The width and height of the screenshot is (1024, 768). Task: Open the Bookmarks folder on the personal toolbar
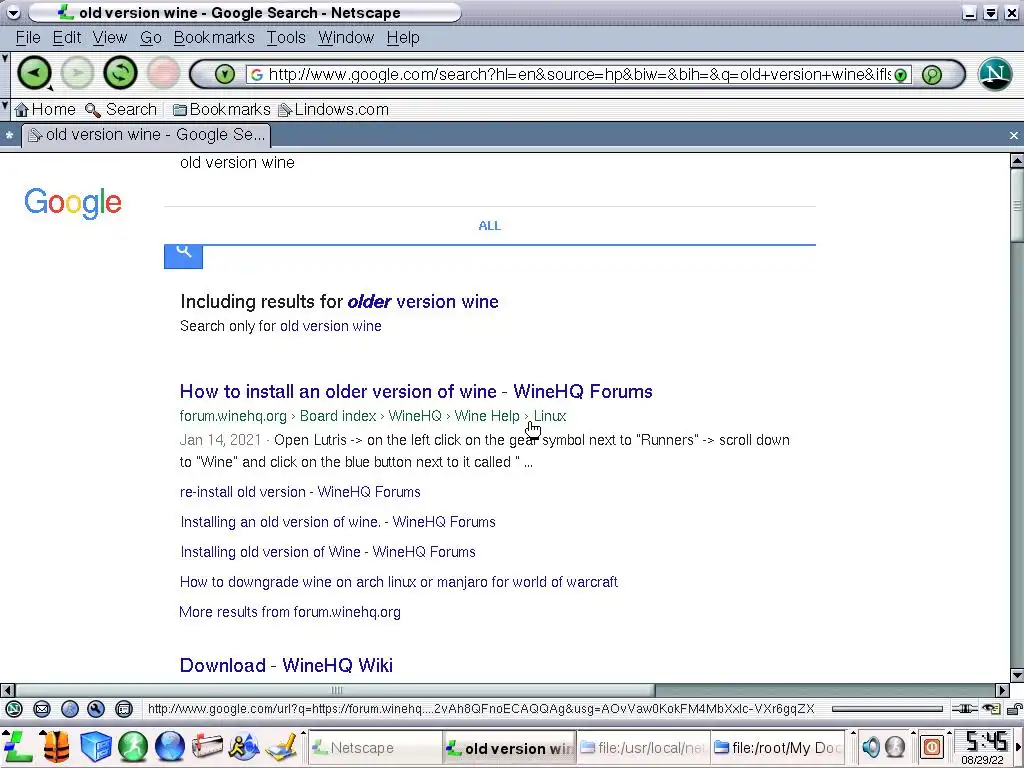[221, 110]
